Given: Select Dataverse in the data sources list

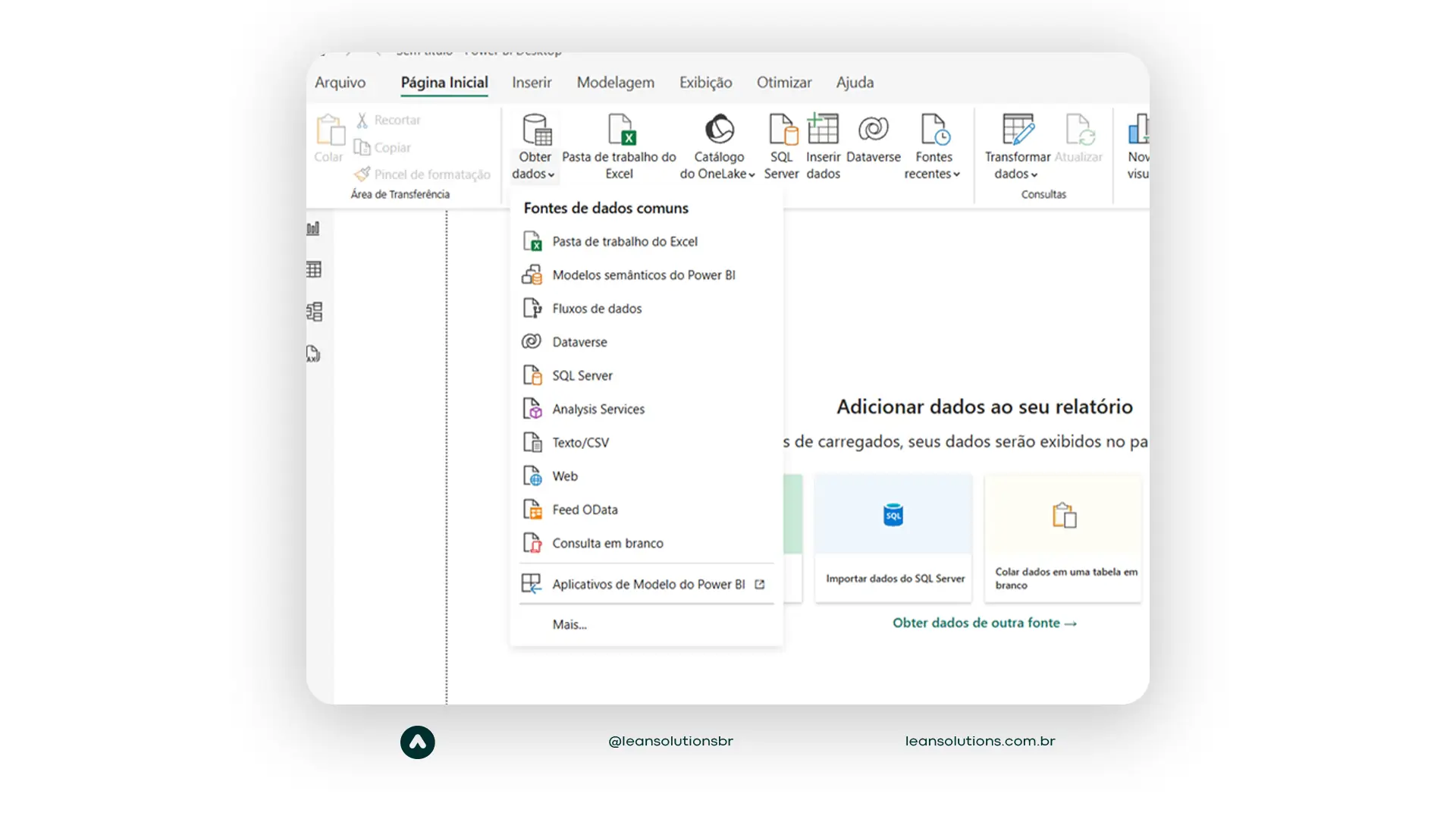Looking at the screenshot, I should pos(646,341).
